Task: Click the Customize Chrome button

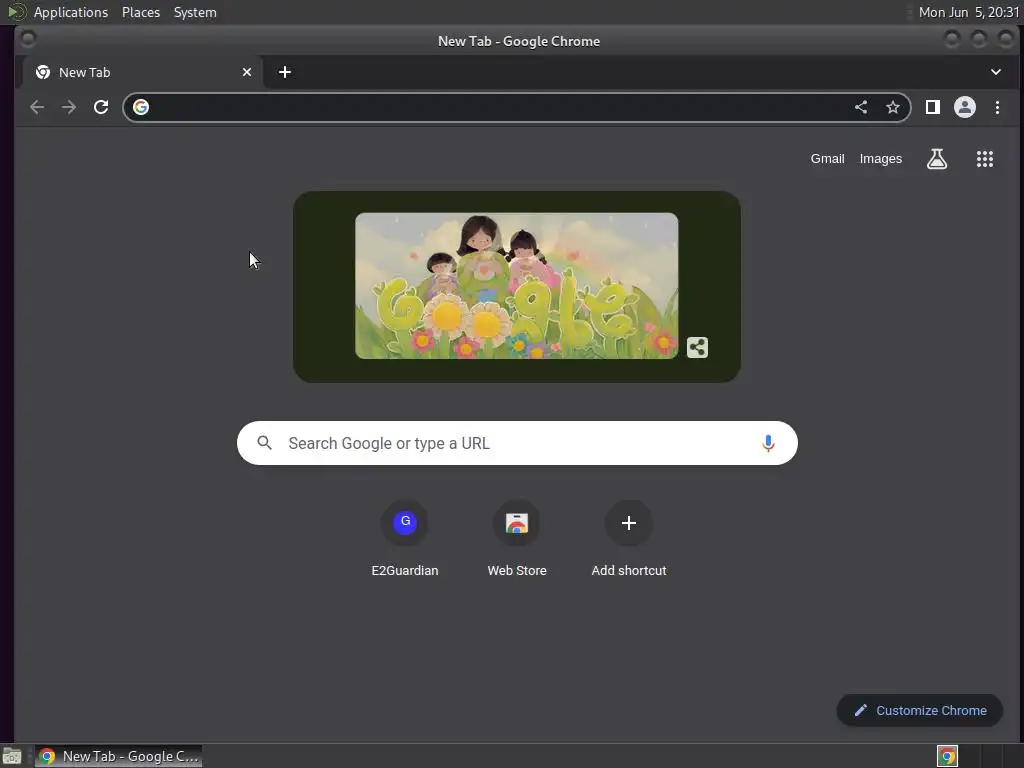Action: point(920,711)
